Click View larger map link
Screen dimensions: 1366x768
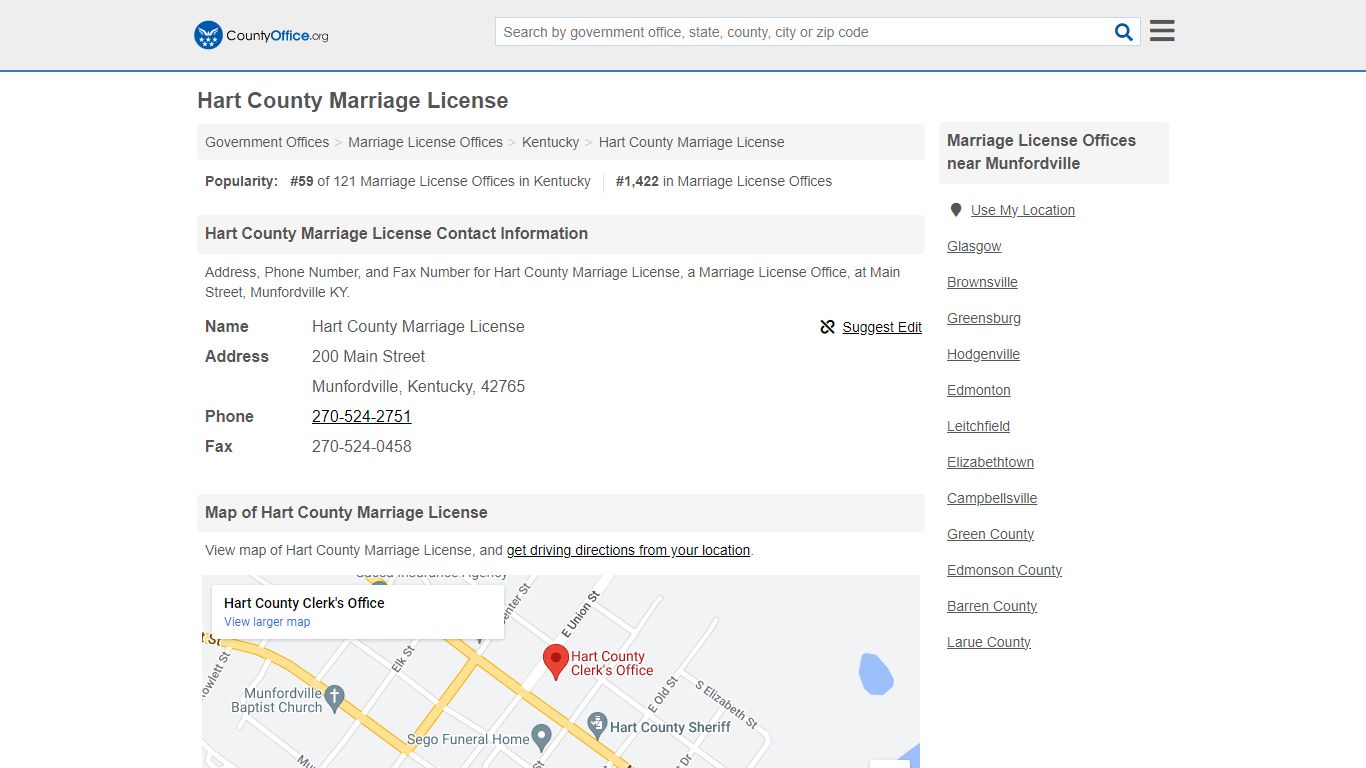coord(267,622)
